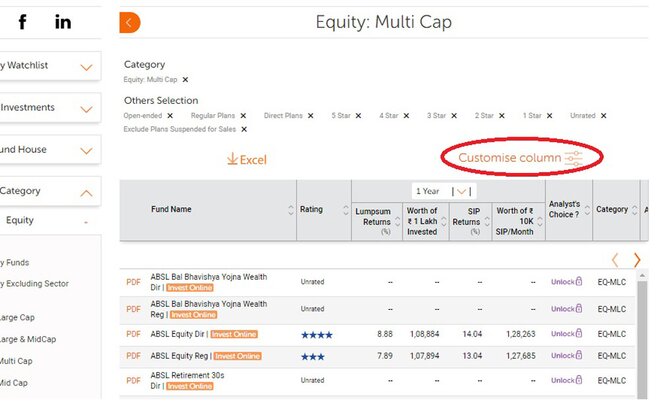The height and width of the screenshot is (406, 660).
Task: Open PDF for ABSL Equity Dir
Action: (134, 334)
